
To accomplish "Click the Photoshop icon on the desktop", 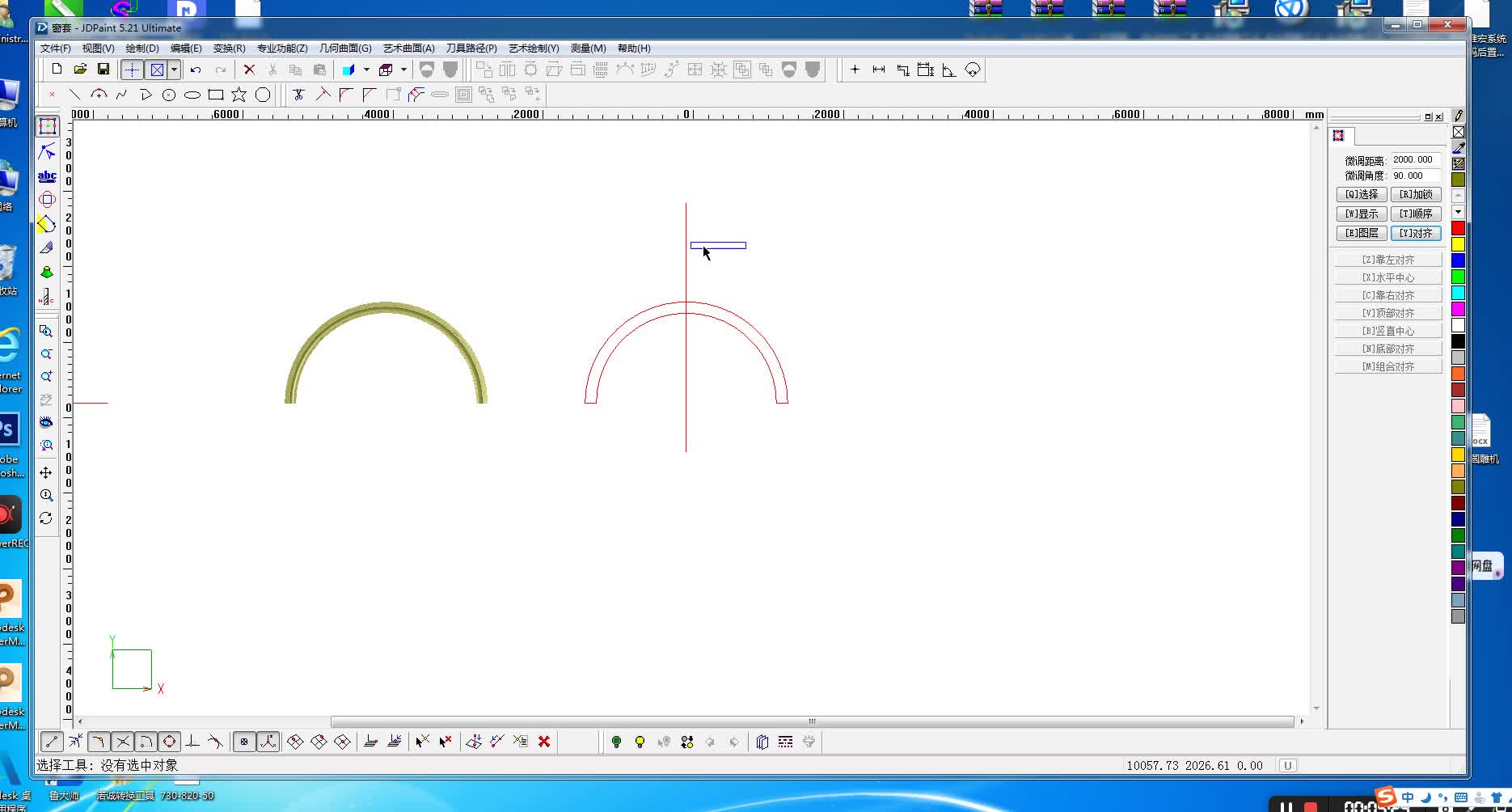I will [x=8, y=429].
